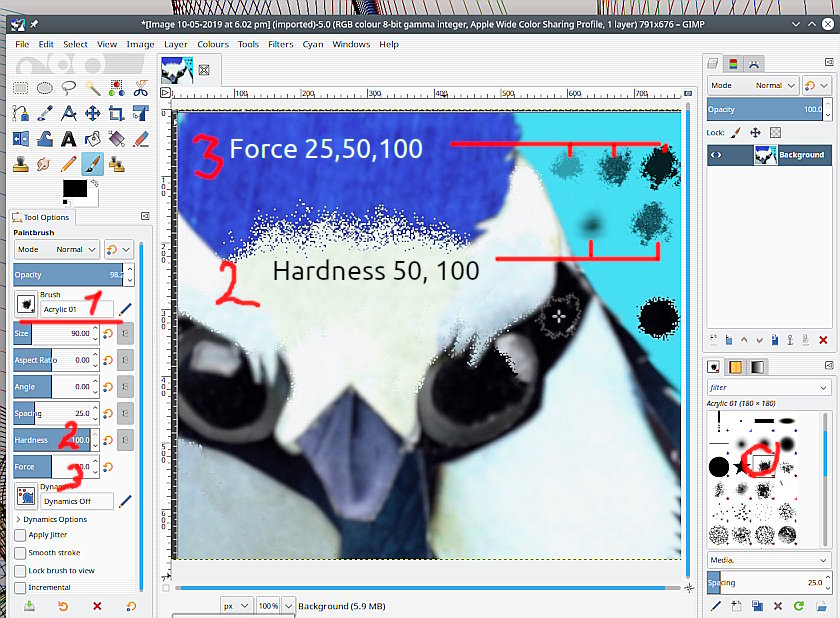Image resolution: width=840 pixels, height=618 pixels.
Task: Switch to Channels tab
Action: click(733, 64)
